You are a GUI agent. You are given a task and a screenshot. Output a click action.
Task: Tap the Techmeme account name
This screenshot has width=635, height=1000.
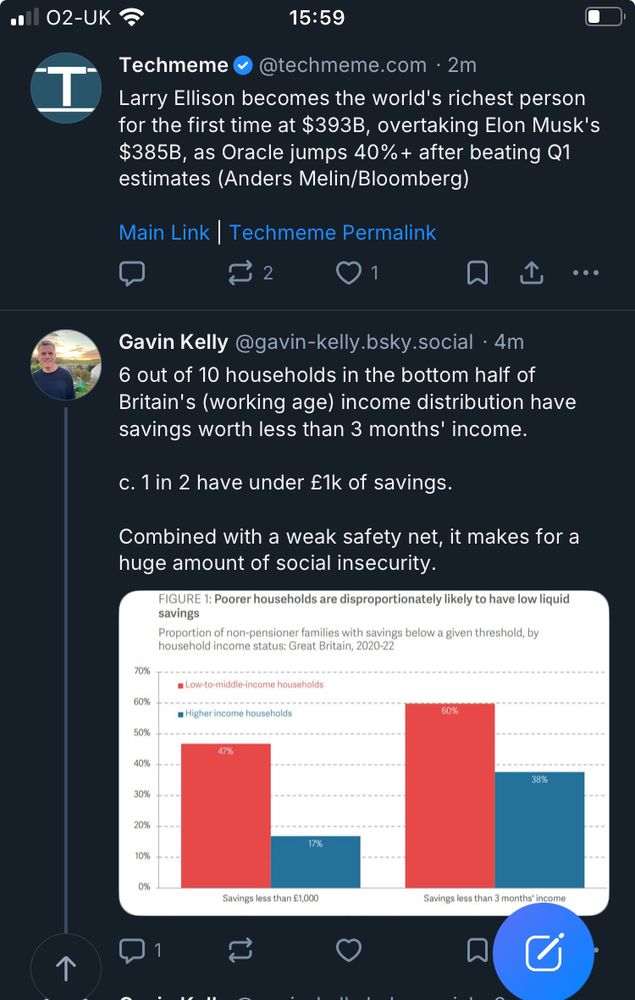point(173,65)
